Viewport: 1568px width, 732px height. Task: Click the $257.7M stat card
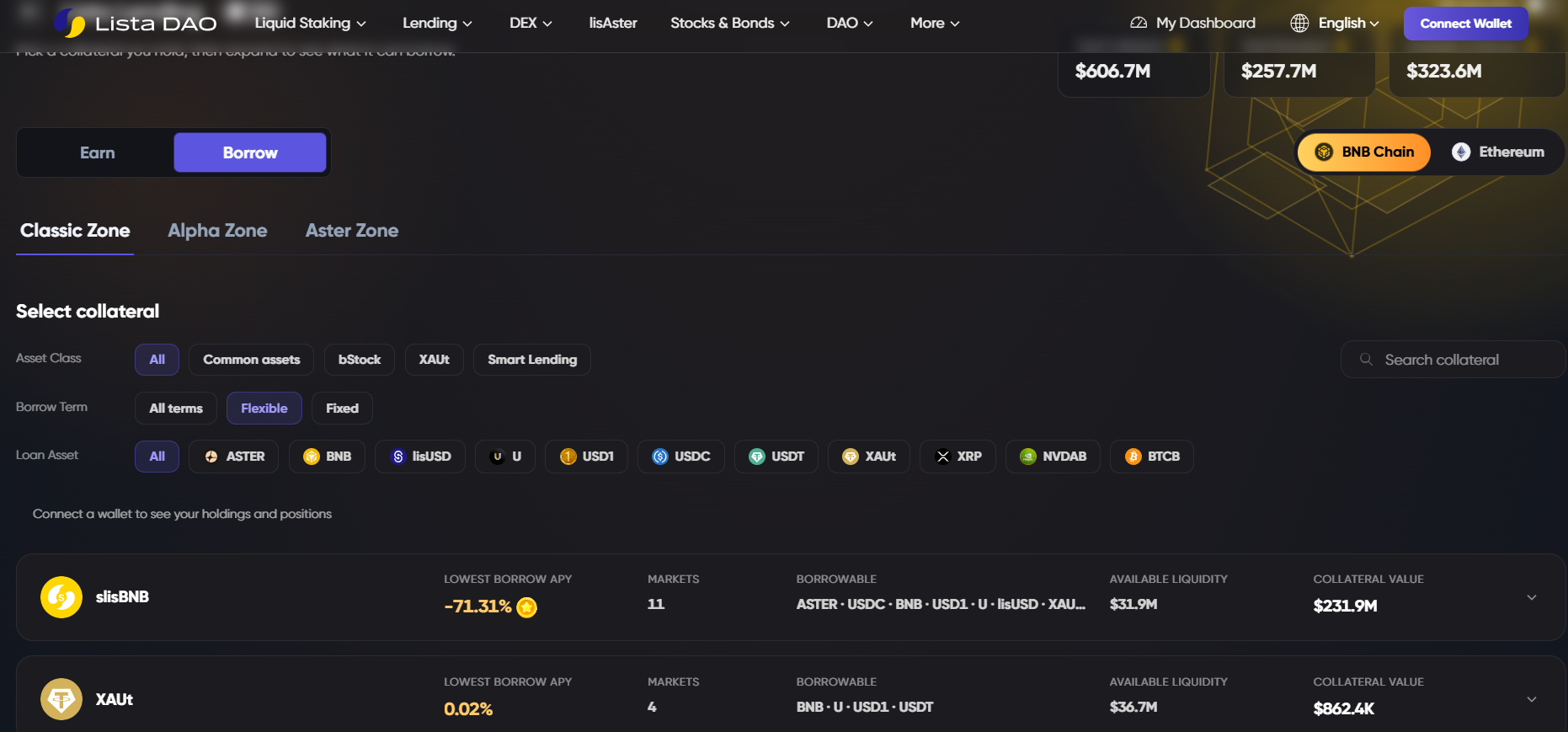pos(1299,71)
